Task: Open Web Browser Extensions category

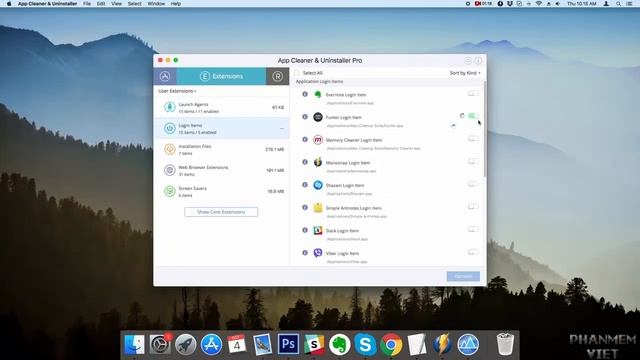Action: 221,171
